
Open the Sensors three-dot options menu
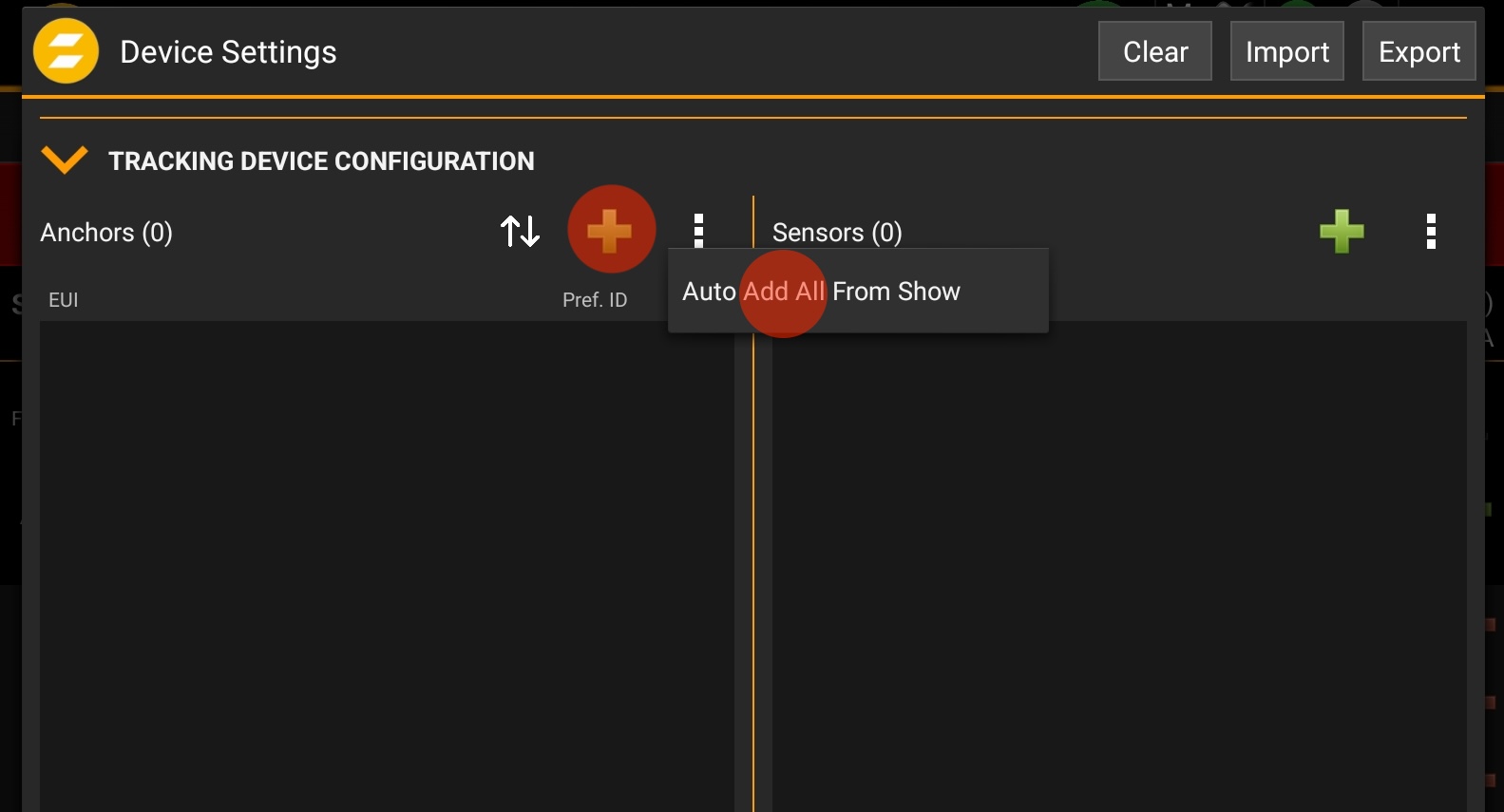point(1431,231)
